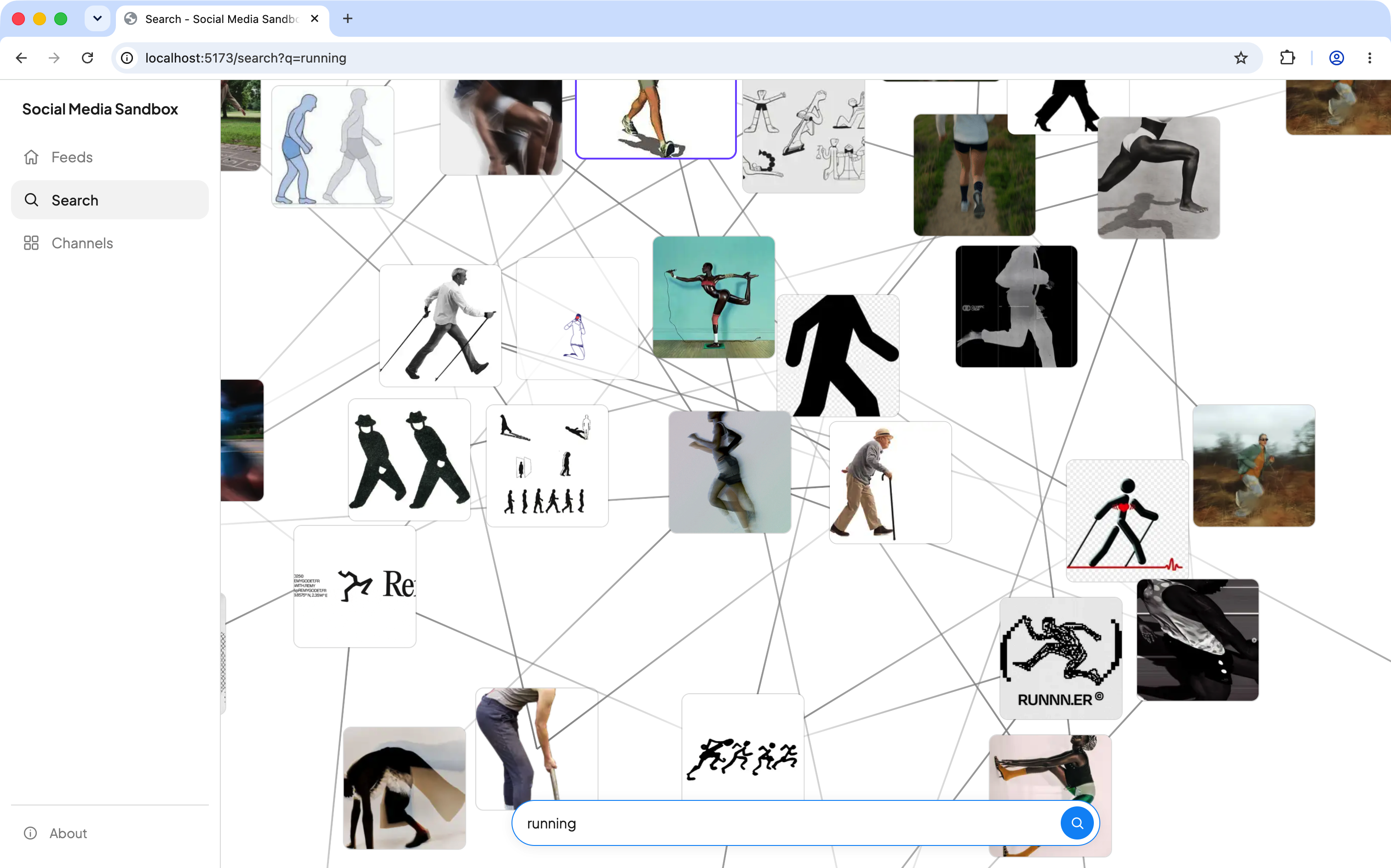
Task: Select the blurred woman running on grey image
Action: pyautogui.click(x=730, y=472)
